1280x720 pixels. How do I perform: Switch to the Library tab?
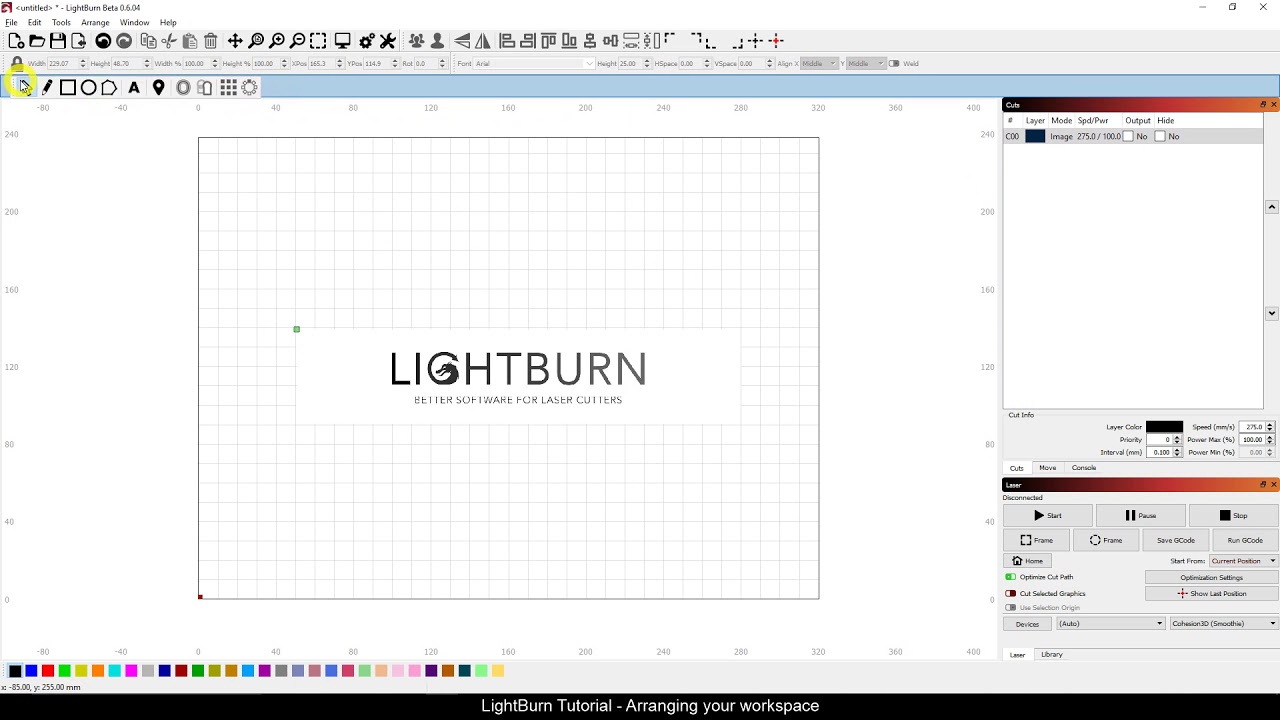click(x=1051, y=655)
